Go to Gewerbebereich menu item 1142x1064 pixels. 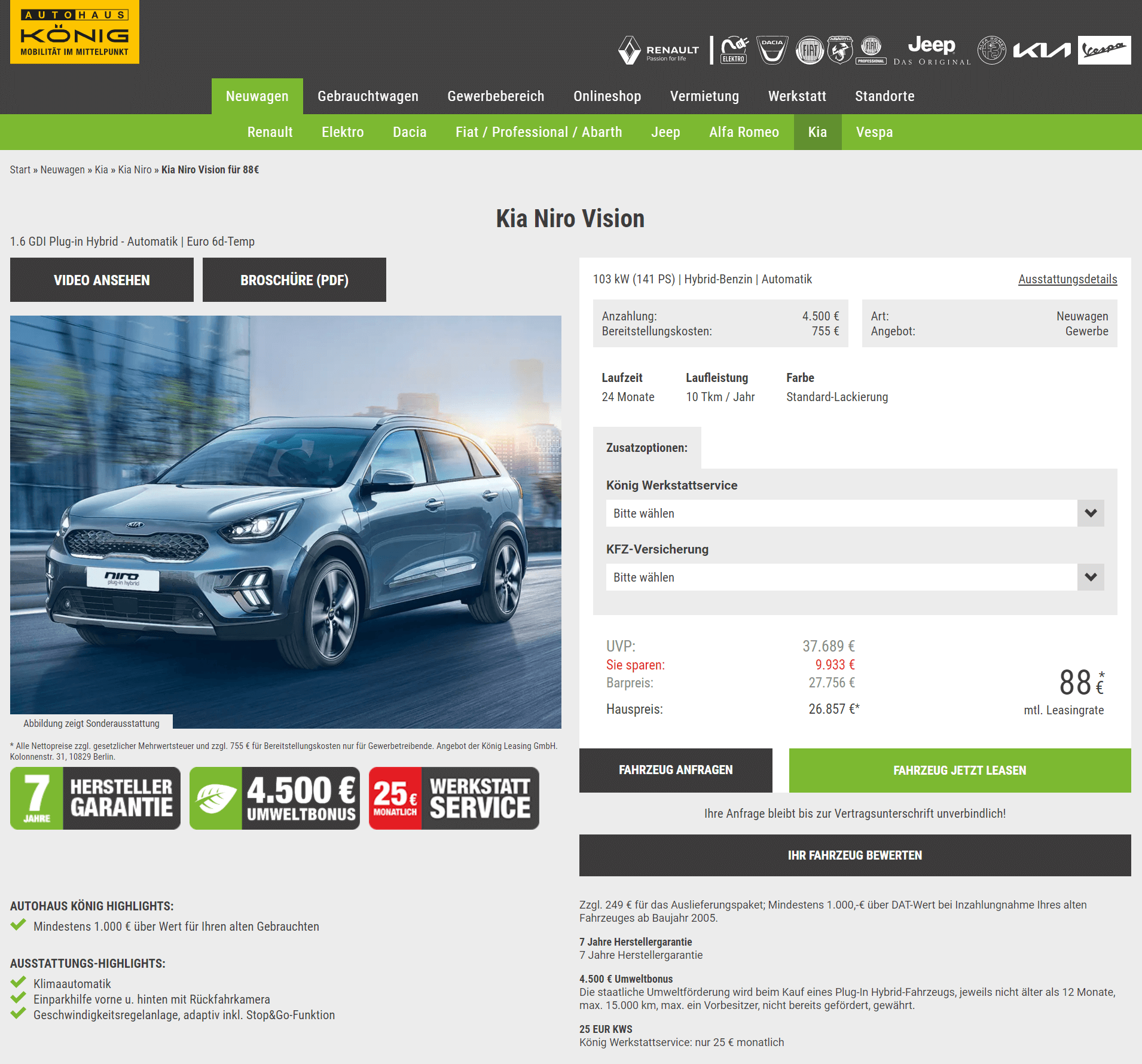click(496, 96)
